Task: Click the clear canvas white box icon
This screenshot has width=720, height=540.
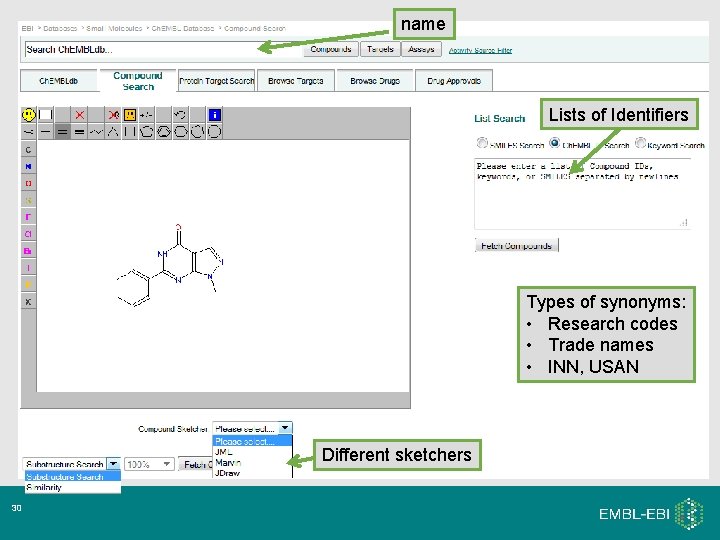Action: [45, 114]
